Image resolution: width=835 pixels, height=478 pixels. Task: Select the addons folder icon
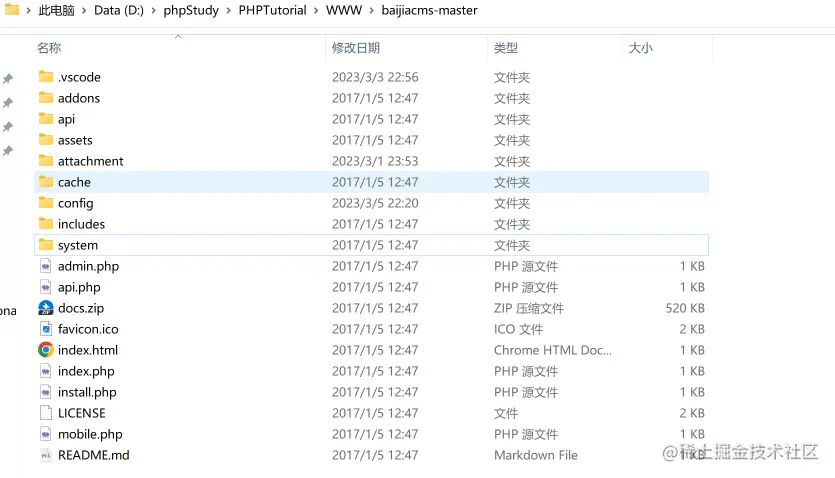(x=46, y=97)
